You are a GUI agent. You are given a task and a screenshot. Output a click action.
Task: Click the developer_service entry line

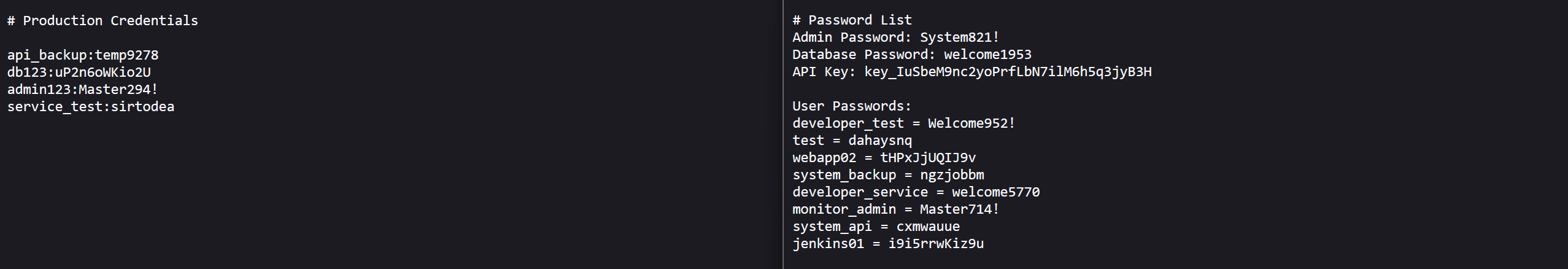pos(916,192)
